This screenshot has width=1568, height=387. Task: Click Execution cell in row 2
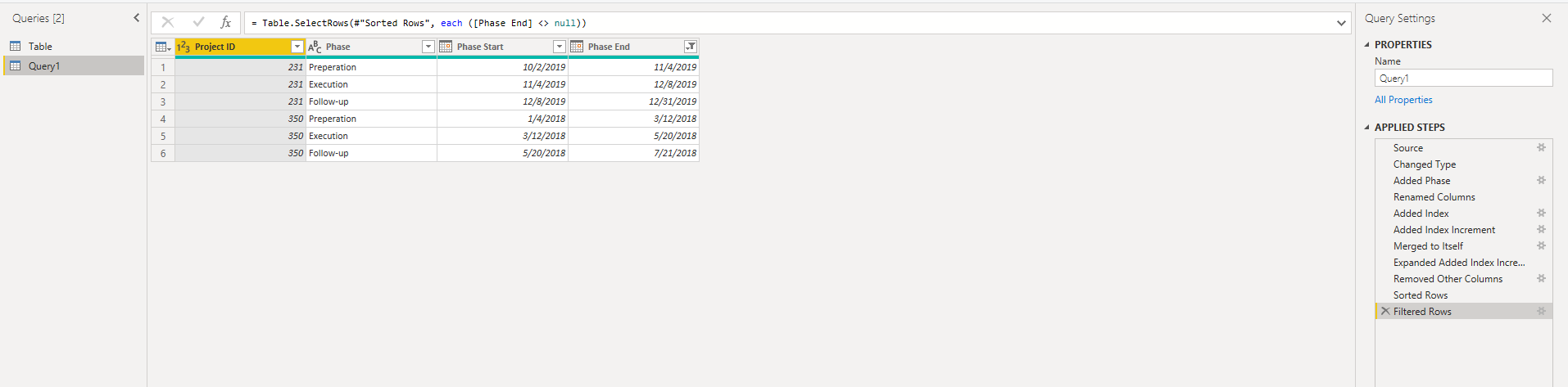point(371,84)
